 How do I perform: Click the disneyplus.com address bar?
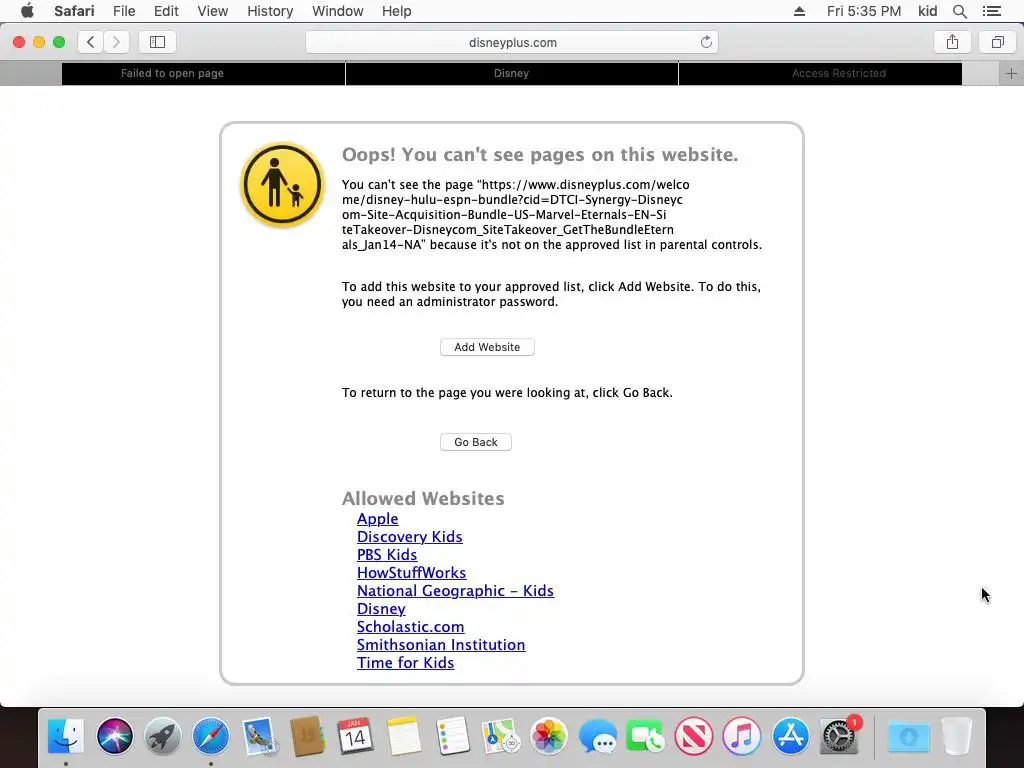512,42
